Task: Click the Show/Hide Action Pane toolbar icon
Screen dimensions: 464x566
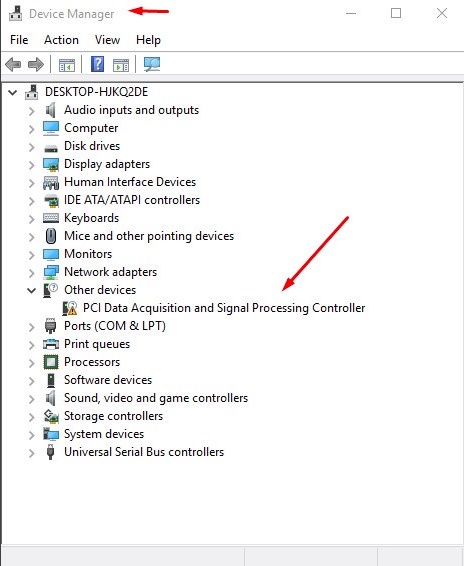Action: [121, 65]
